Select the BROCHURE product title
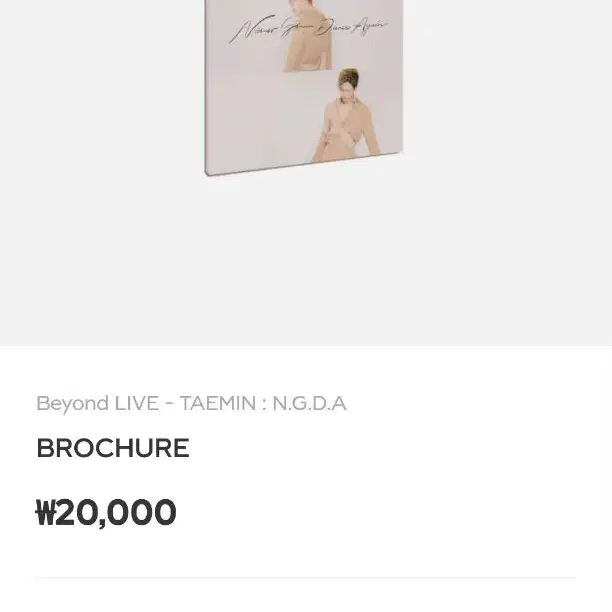 pos(113,448)
